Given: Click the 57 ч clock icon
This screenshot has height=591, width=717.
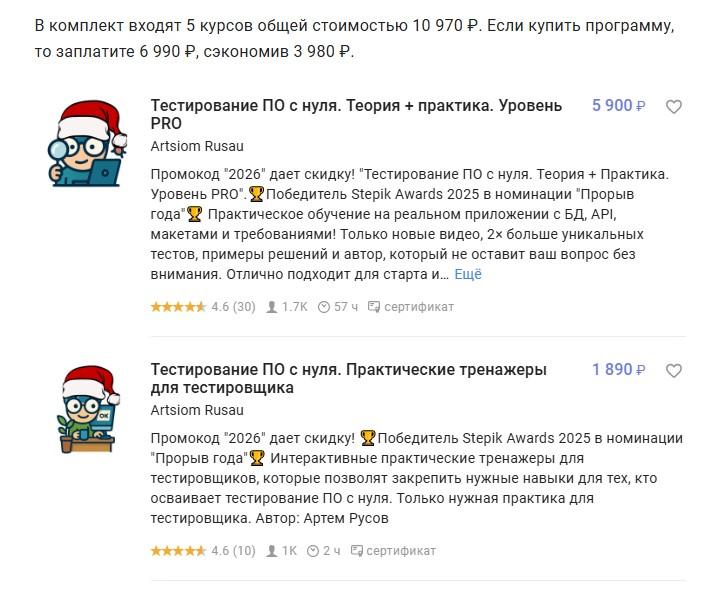Looking at the screenshot, I should 323,307.
